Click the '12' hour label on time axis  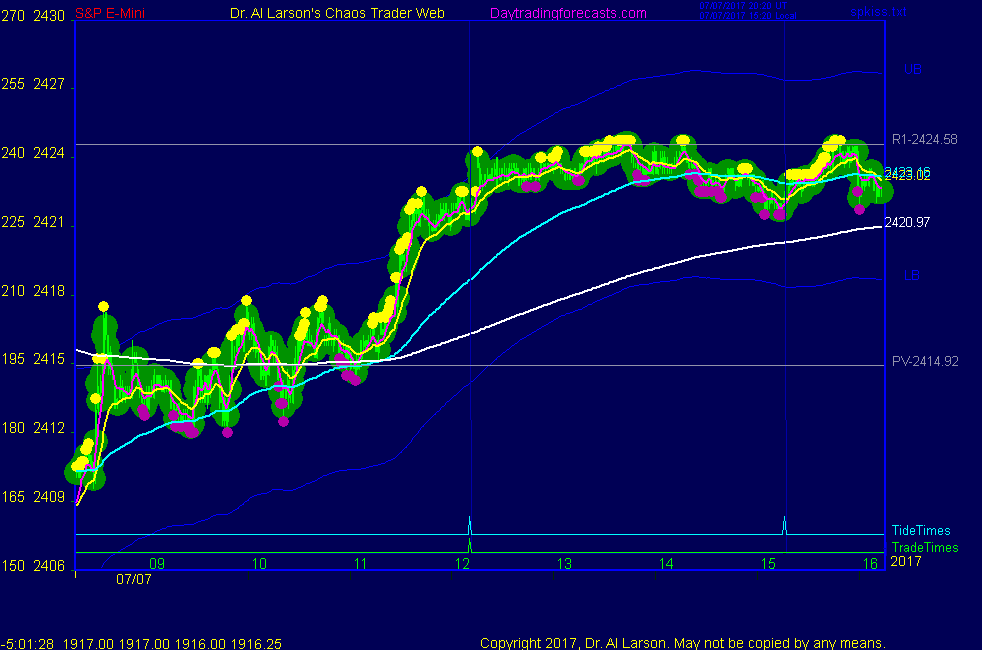(462, 564)
